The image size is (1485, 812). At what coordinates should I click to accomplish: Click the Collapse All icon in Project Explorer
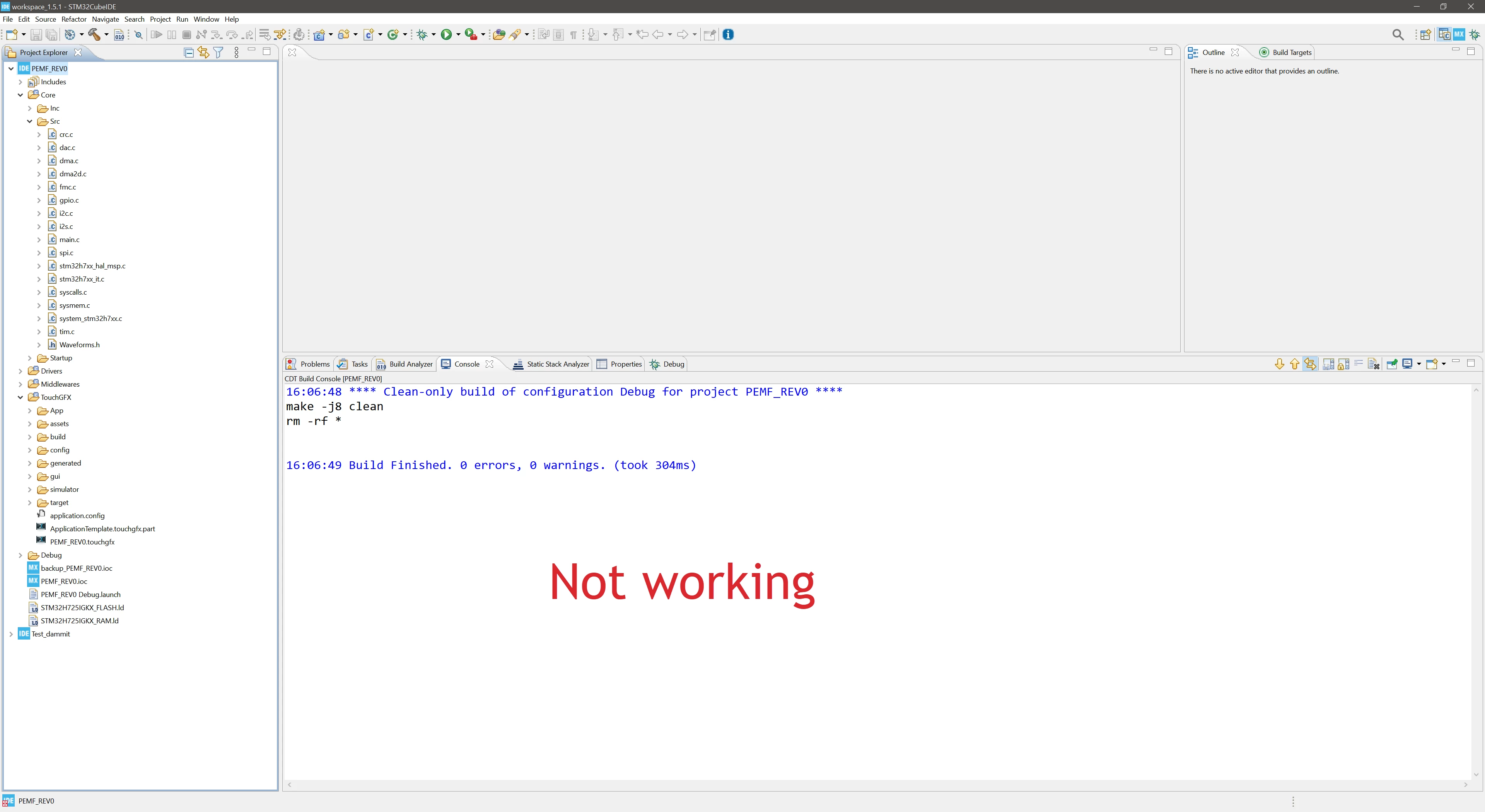[x=188, y=53]
